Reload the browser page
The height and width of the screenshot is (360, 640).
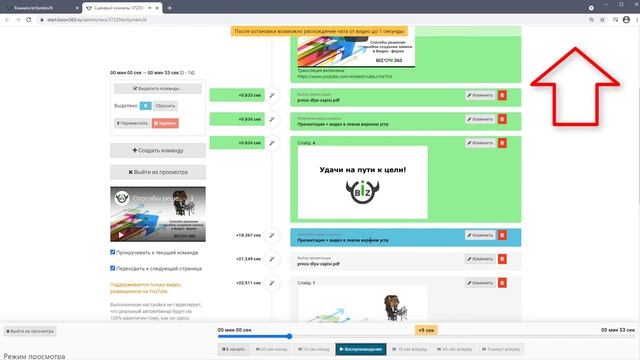(x=29, y=20)
